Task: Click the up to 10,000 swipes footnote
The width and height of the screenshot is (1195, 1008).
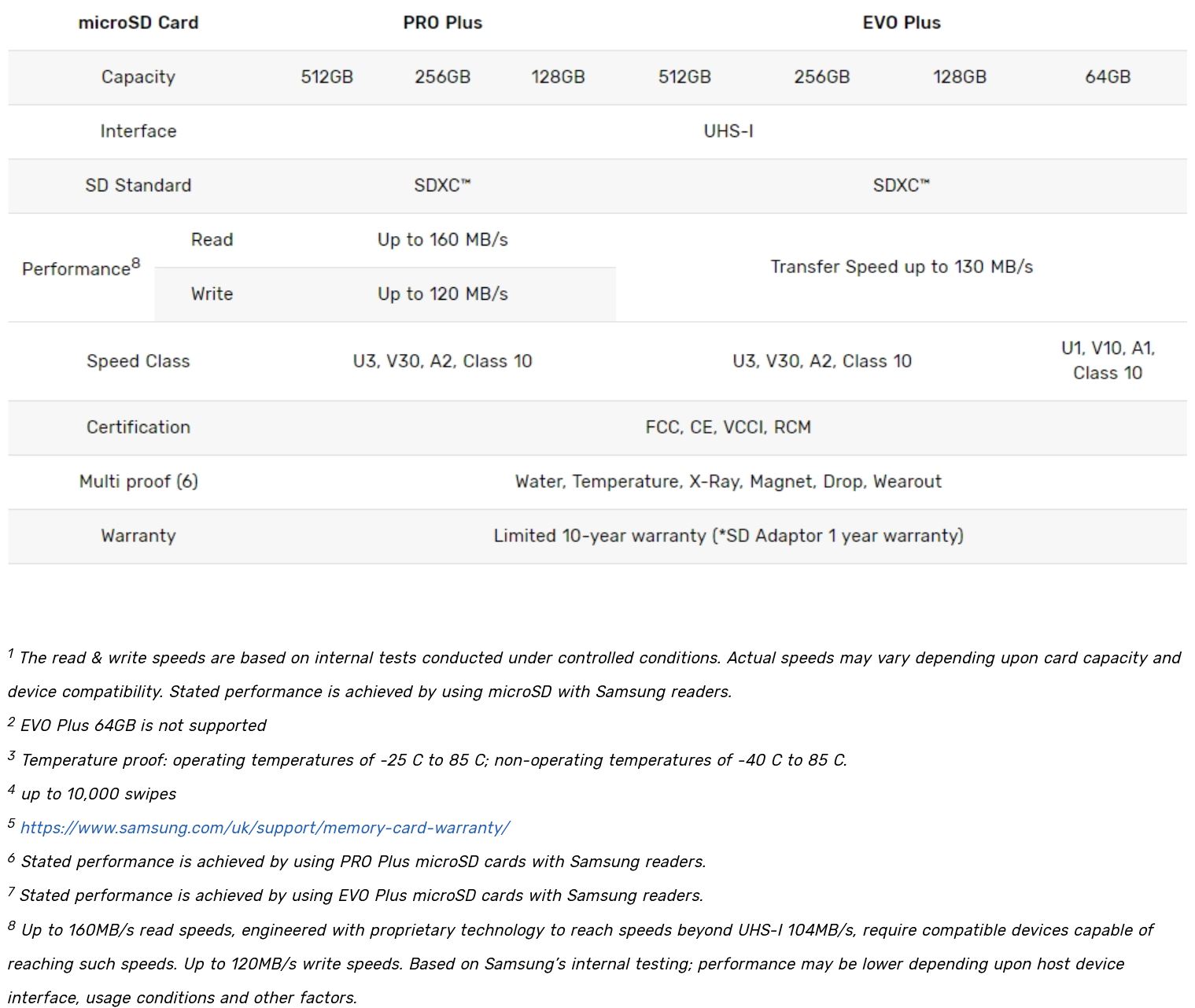Action: [92, 794]
